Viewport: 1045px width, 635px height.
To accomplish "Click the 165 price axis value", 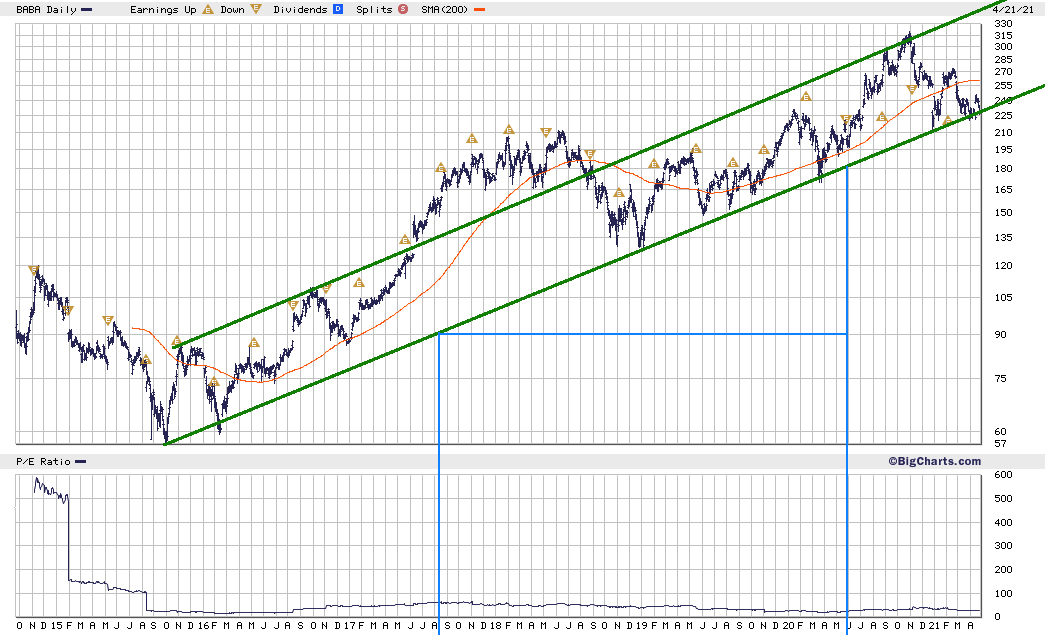I will pyautogui.click(x=1003, y=189).
